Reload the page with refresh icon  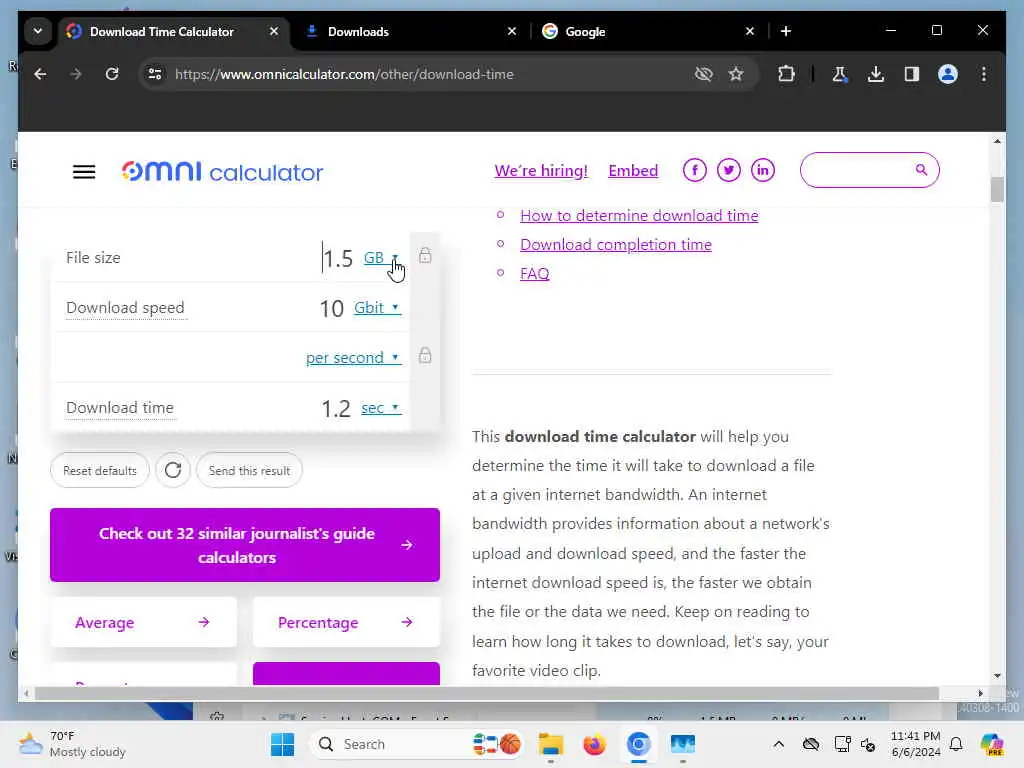tap(112, 74)
